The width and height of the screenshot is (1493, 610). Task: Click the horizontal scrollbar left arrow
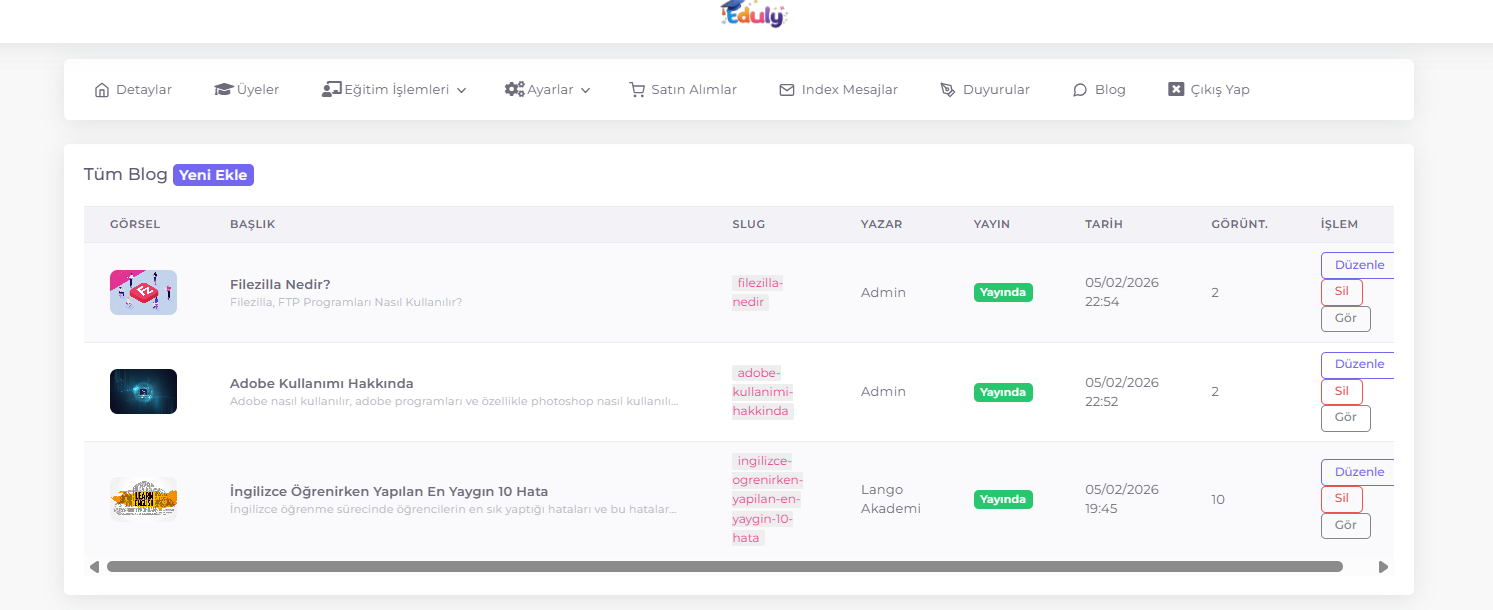(x=94, y=567)
